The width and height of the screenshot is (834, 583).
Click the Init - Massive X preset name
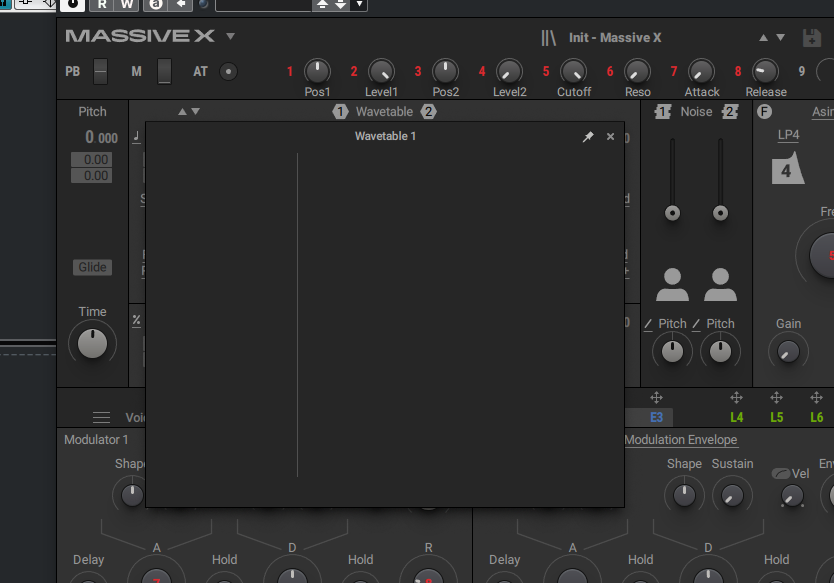(x=615, y=38)
